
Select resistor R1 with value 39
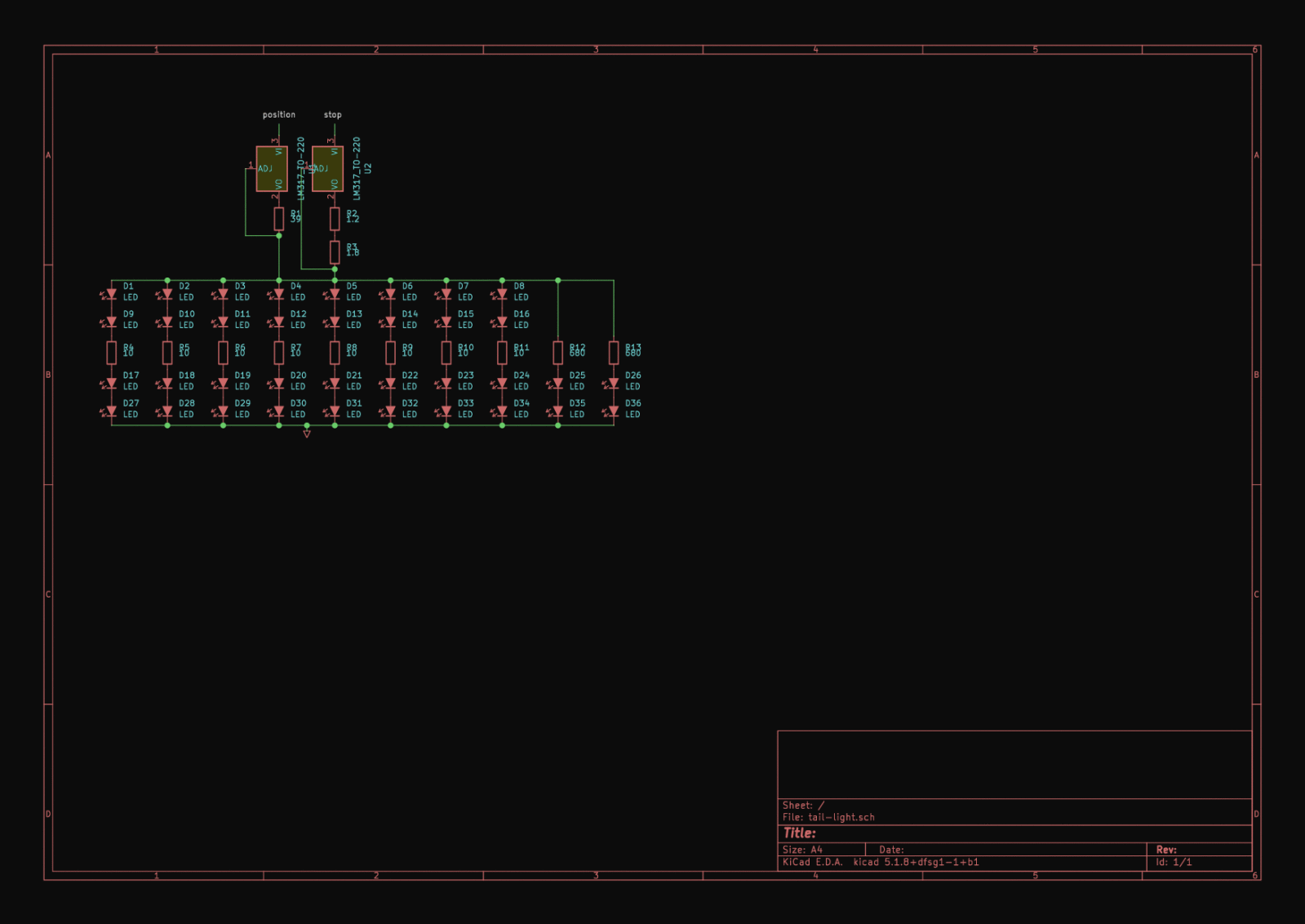point(279,218)
